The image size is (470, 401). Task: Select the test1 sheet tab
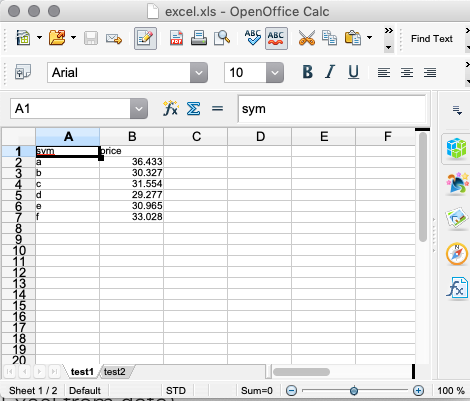coord(82,372)
